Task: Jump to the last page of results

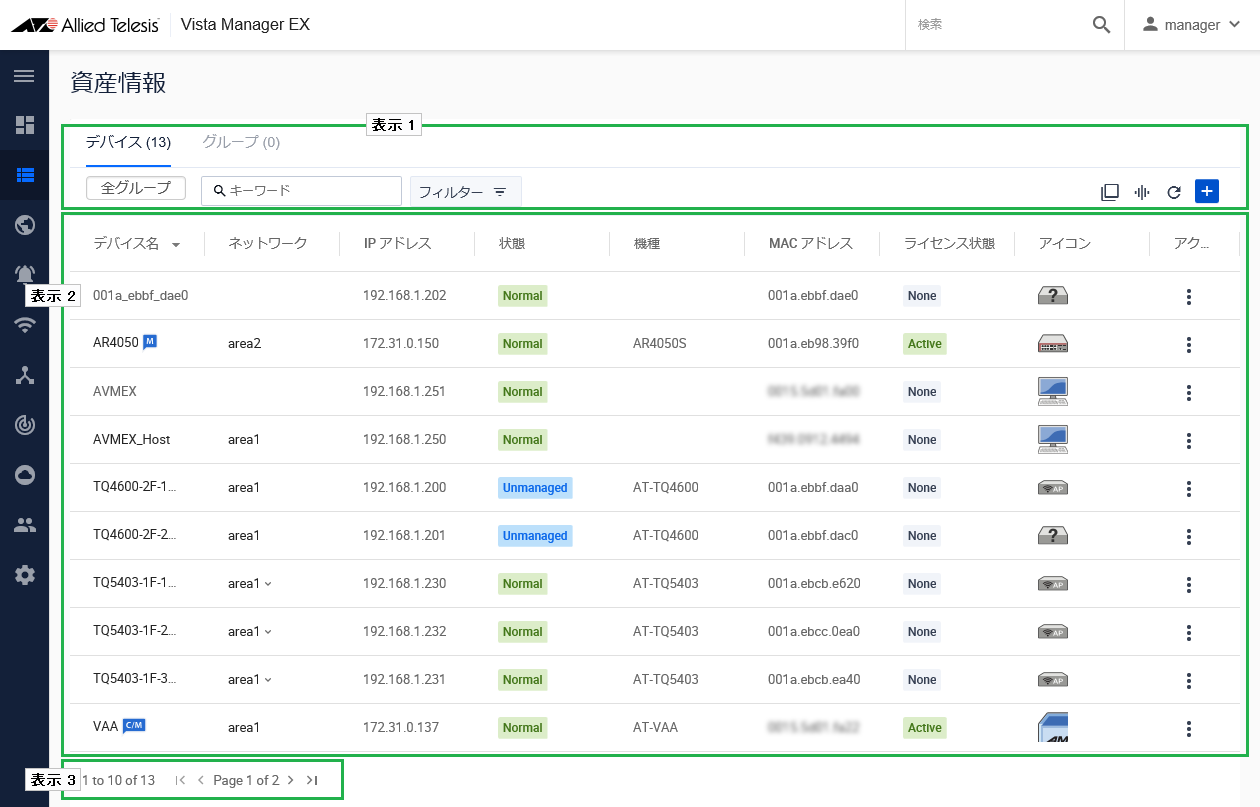Action: [x=312, y=780]
